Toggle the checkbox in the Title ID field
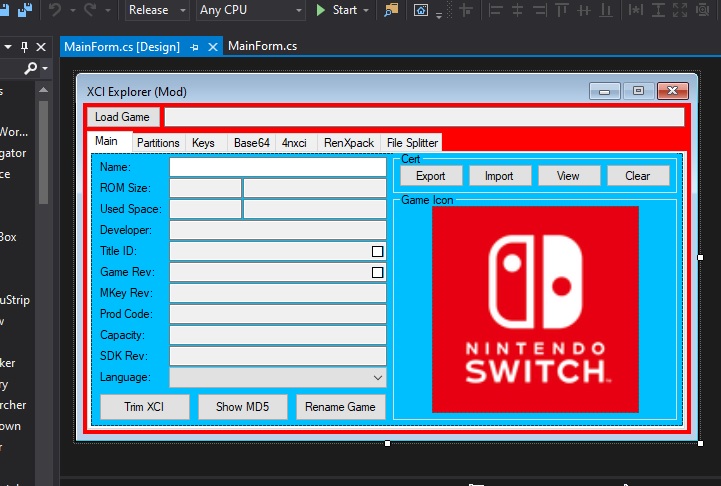The width and height of the screenshot is (721, 486). click(x=377, y=252)
